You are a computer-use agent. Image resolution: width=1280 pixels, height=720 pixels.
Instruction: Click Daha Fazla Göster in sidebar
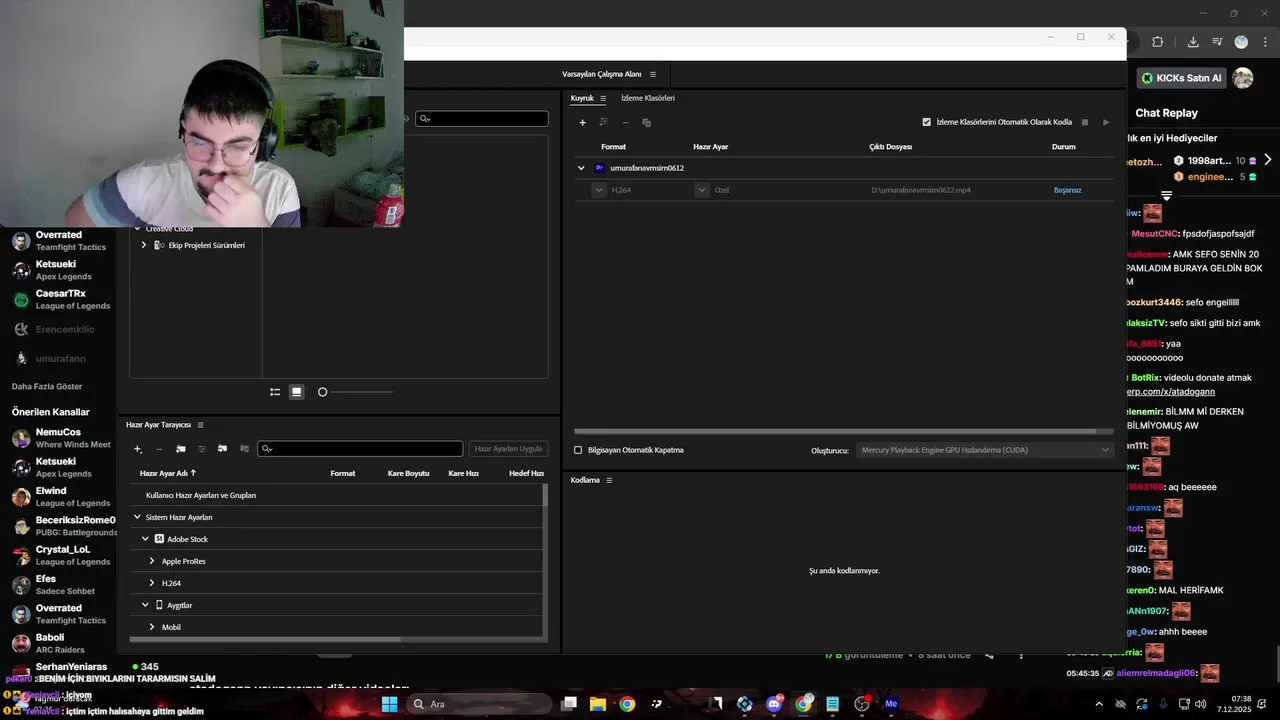pos(47,386)
